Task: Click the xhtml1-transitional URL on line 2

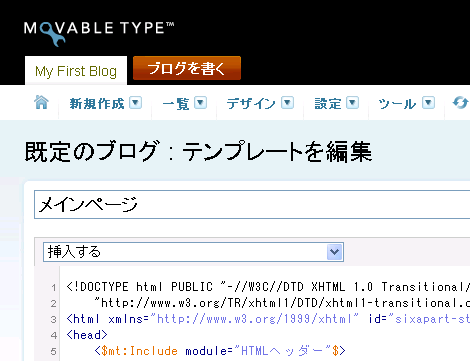Action: (282, 303)
